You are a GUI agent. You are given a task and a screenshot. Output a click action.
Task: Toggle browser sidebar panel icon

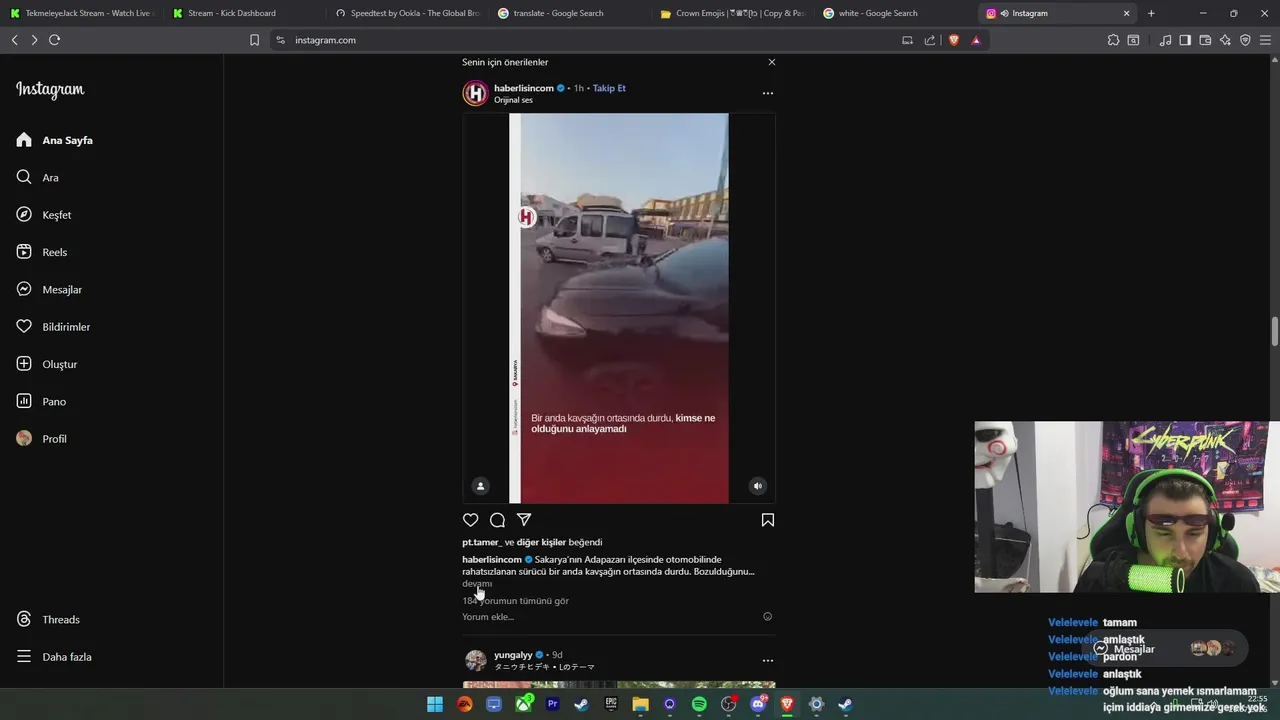[x=1185, y=40]
